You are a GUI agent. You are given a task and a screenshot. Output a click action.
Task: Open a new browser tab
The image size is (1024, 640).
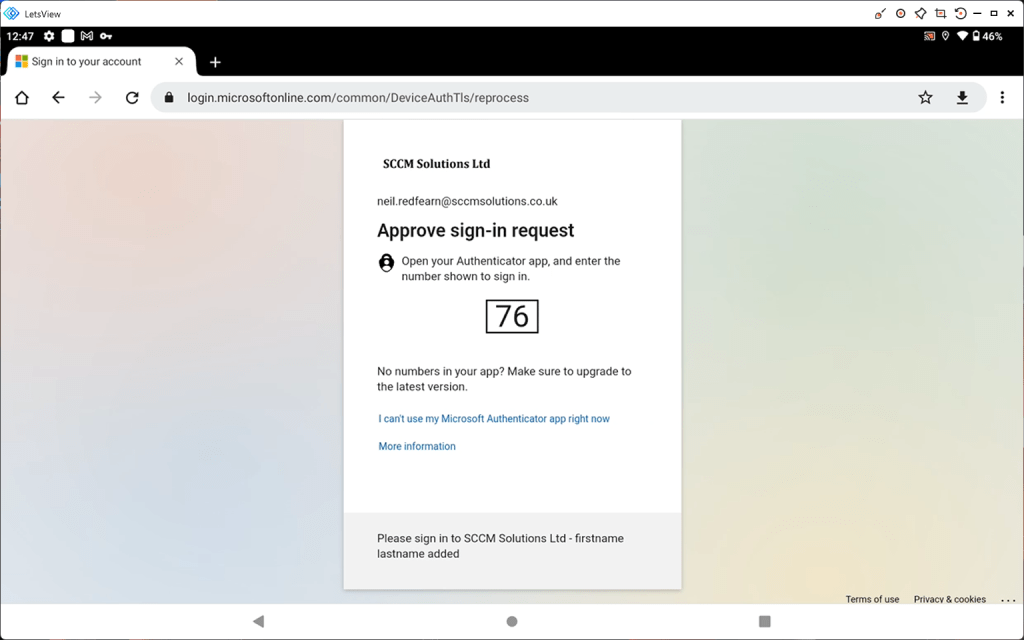click(215, 62)
